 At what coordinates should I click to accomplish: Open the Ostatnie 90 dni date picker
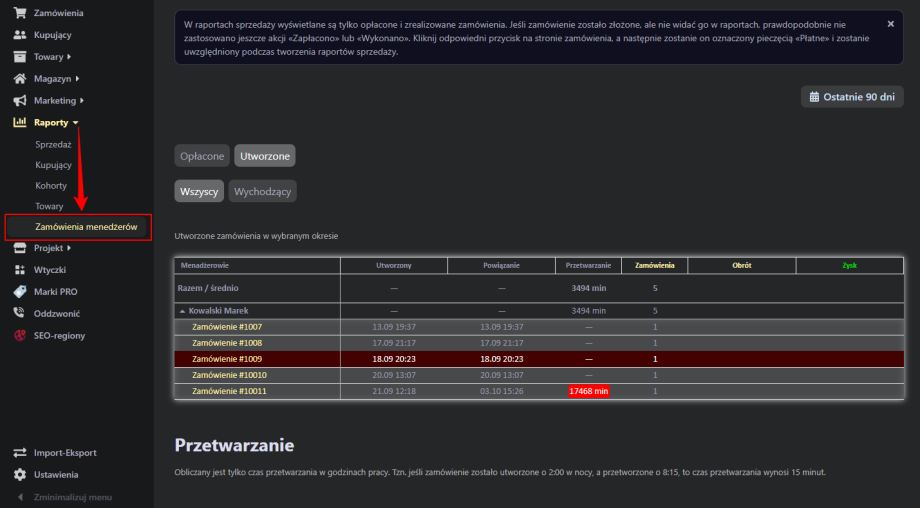coord(852,96)
